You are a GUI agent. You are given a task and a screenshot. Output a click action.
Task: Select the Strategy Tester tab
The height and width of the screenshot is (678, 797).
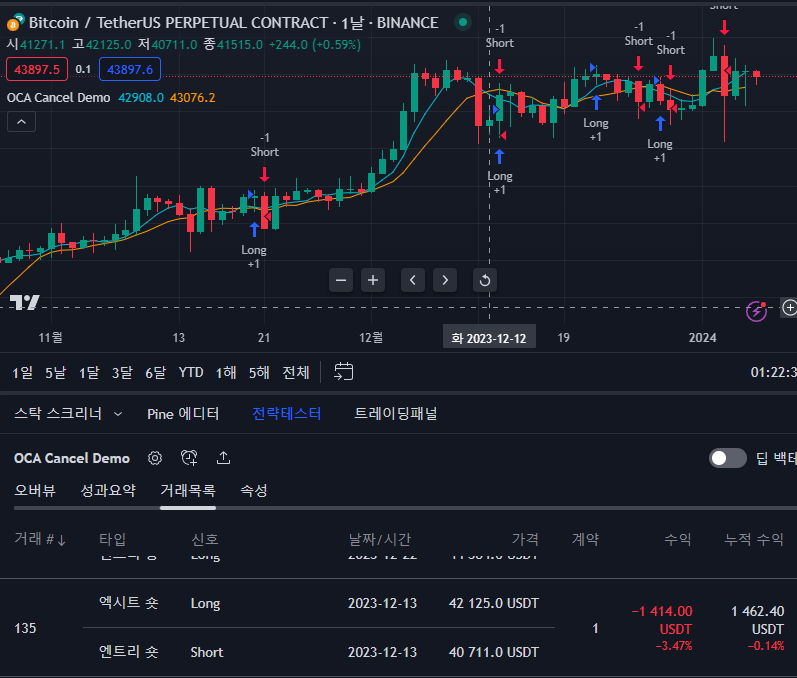[x=286, y=414]
